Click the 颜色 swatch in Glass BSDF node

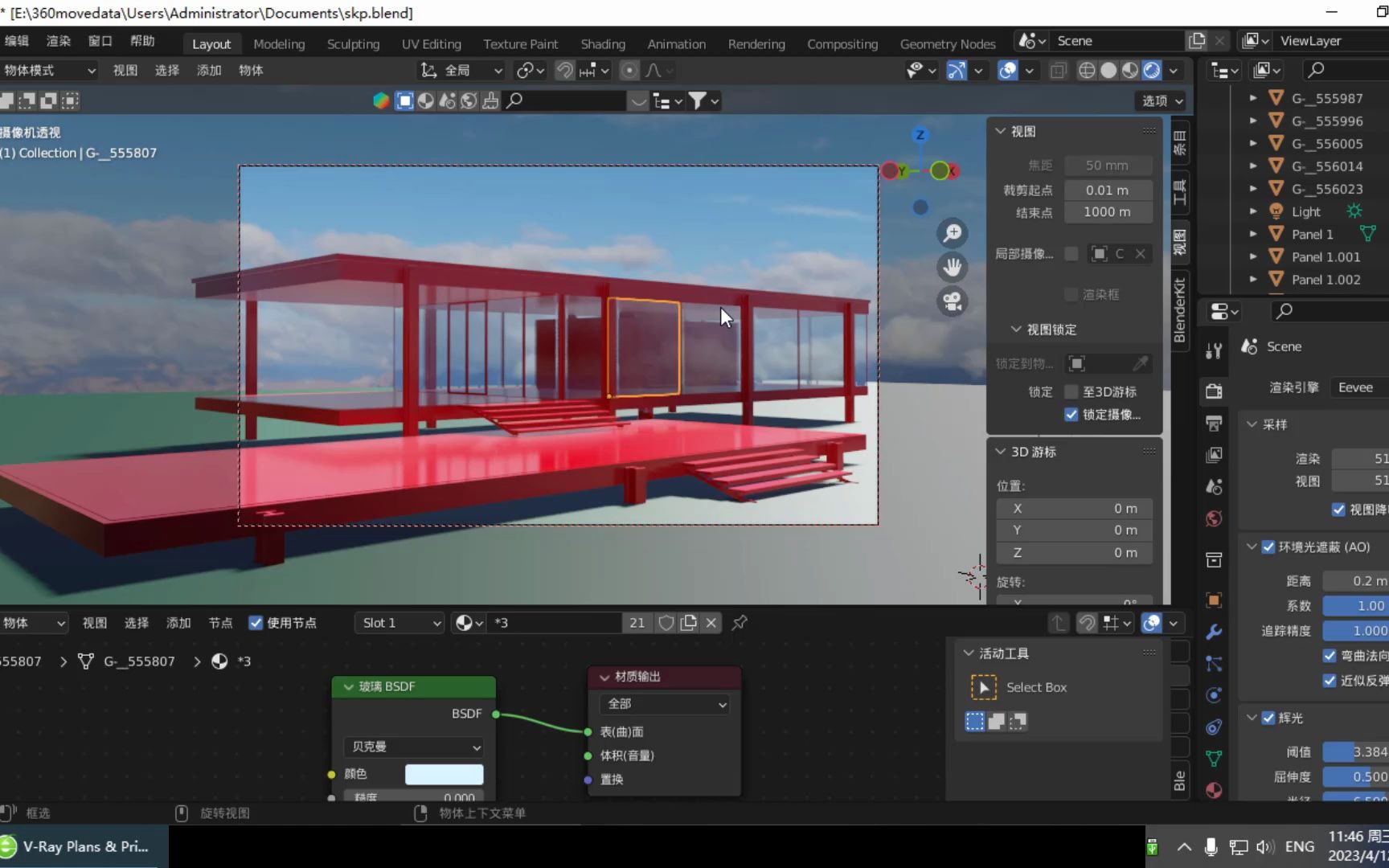(444, 774)
